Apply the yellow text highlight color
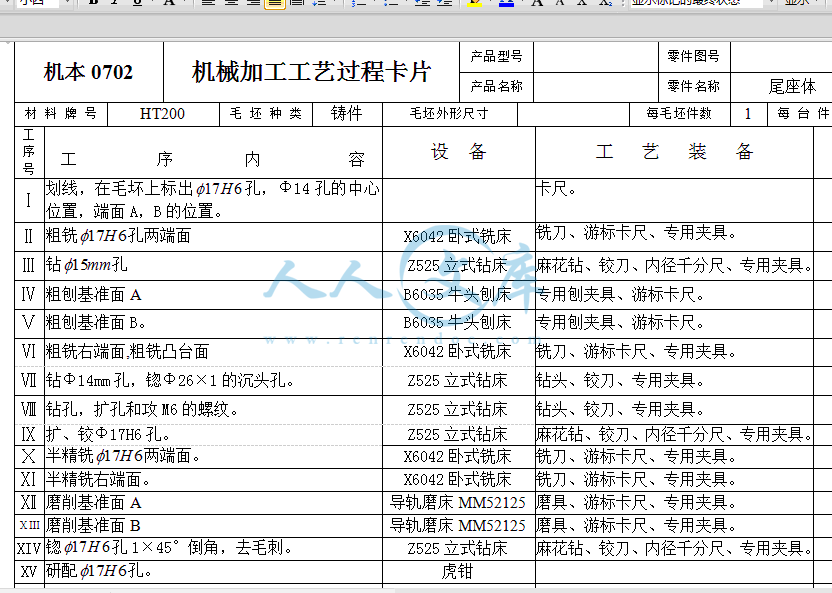This screenshot has width=832, height=593. point(474,2)
